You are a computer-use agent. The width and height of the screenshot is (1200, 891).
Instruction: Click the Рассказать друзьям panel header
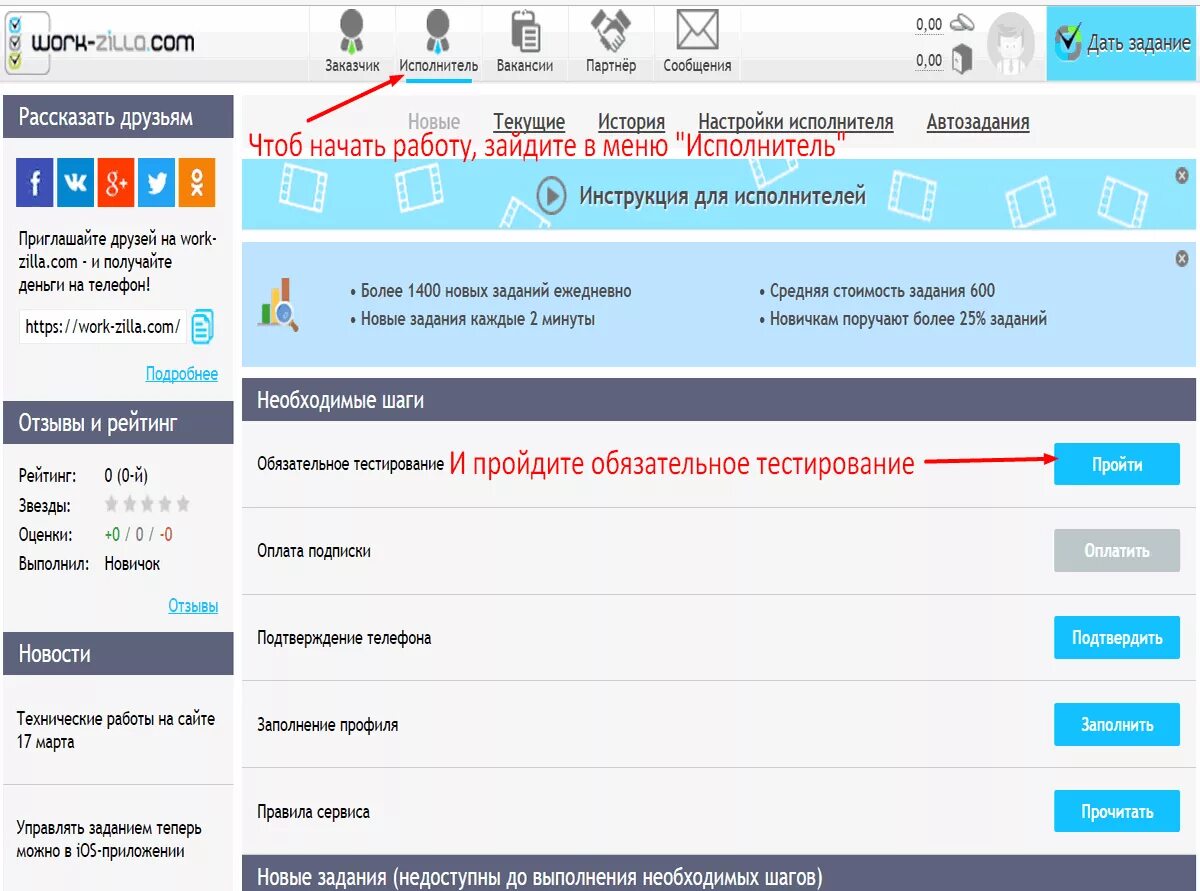118,117
